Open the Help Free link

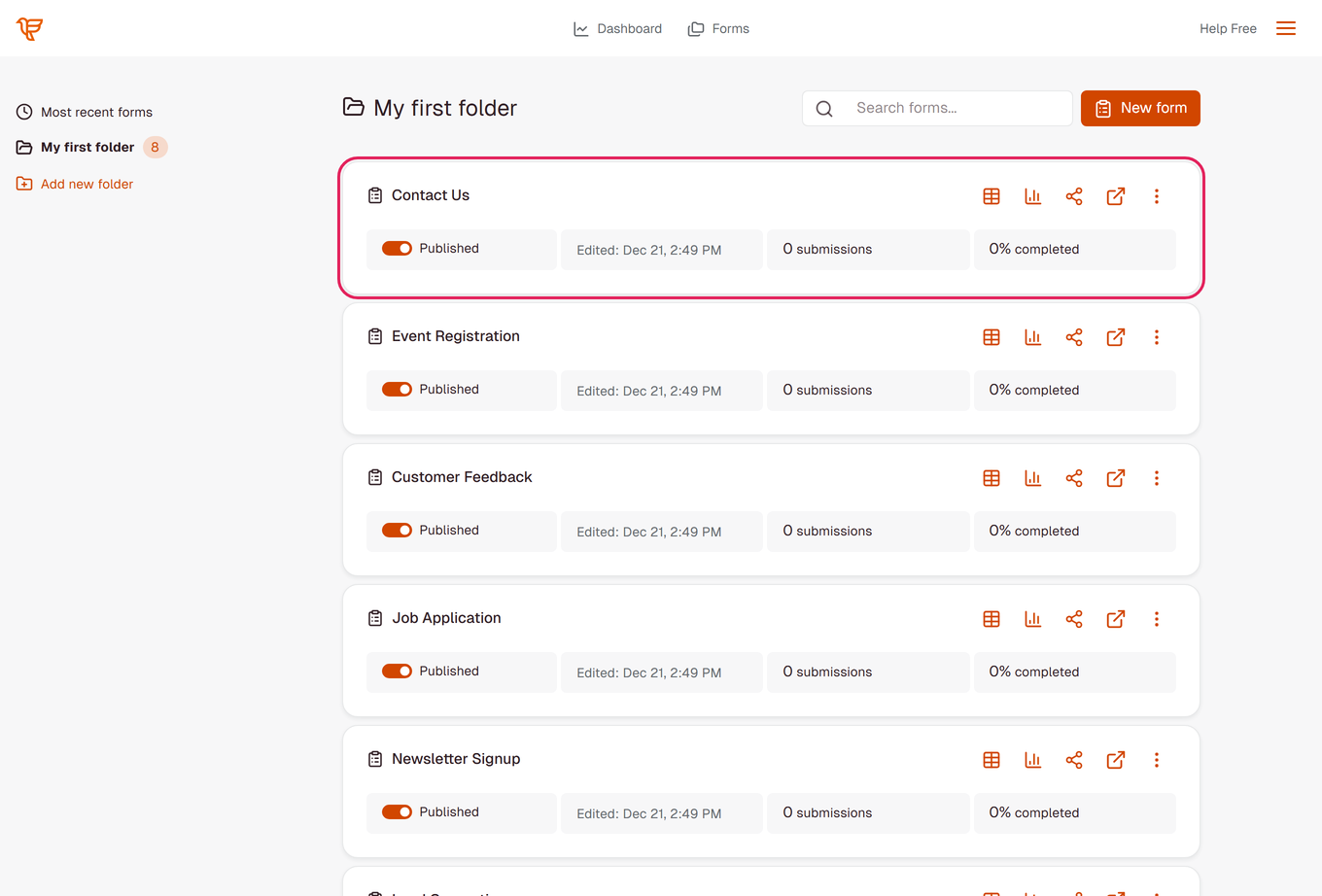1228,29
